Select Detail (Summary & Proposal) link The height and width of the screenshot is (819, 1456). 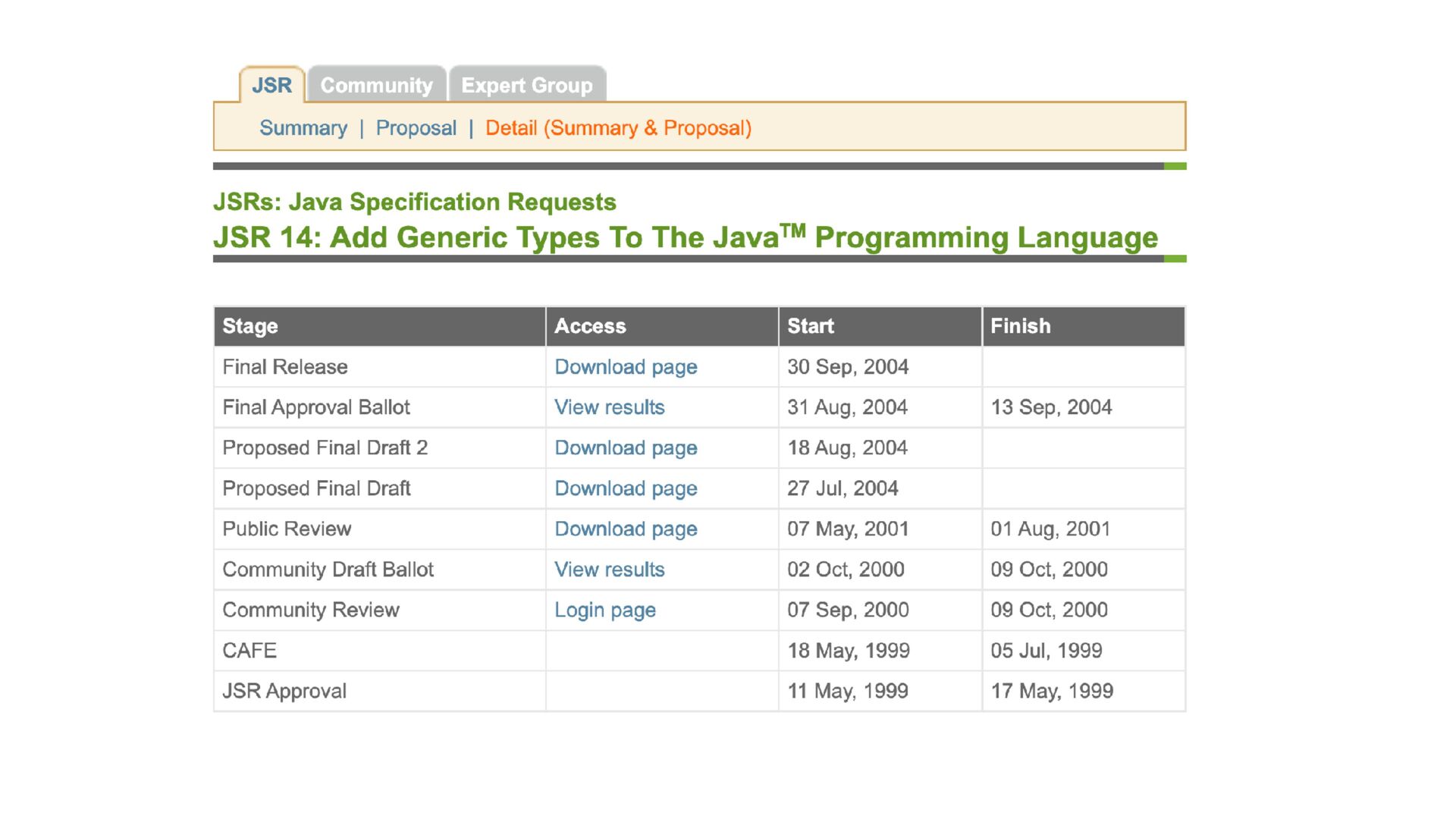[x=618, y=128]
